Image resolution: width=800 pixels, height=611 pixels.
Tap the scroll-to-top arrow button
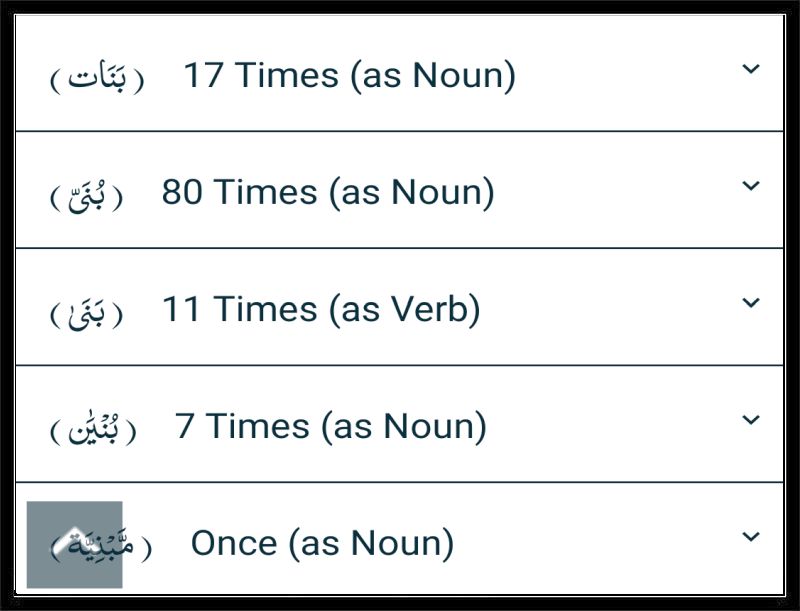[74, 545]
